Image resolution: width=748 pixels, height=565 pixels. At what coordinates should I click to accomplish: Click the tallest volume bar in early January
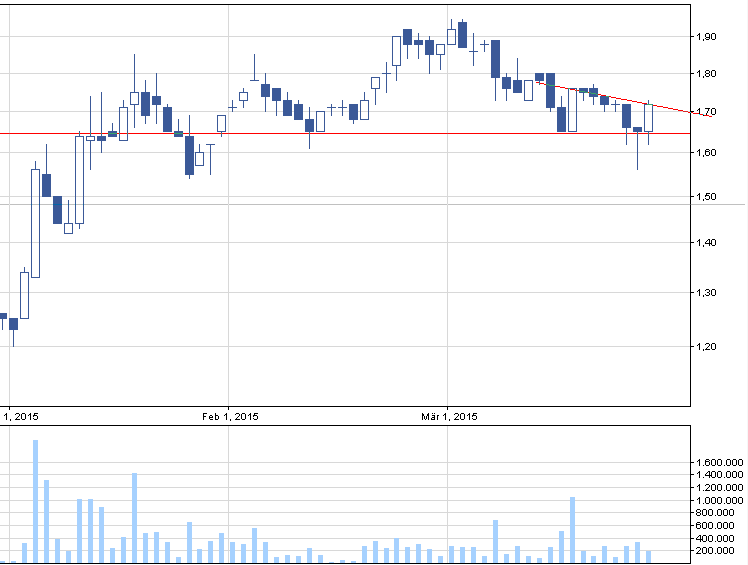coord(35,500)
